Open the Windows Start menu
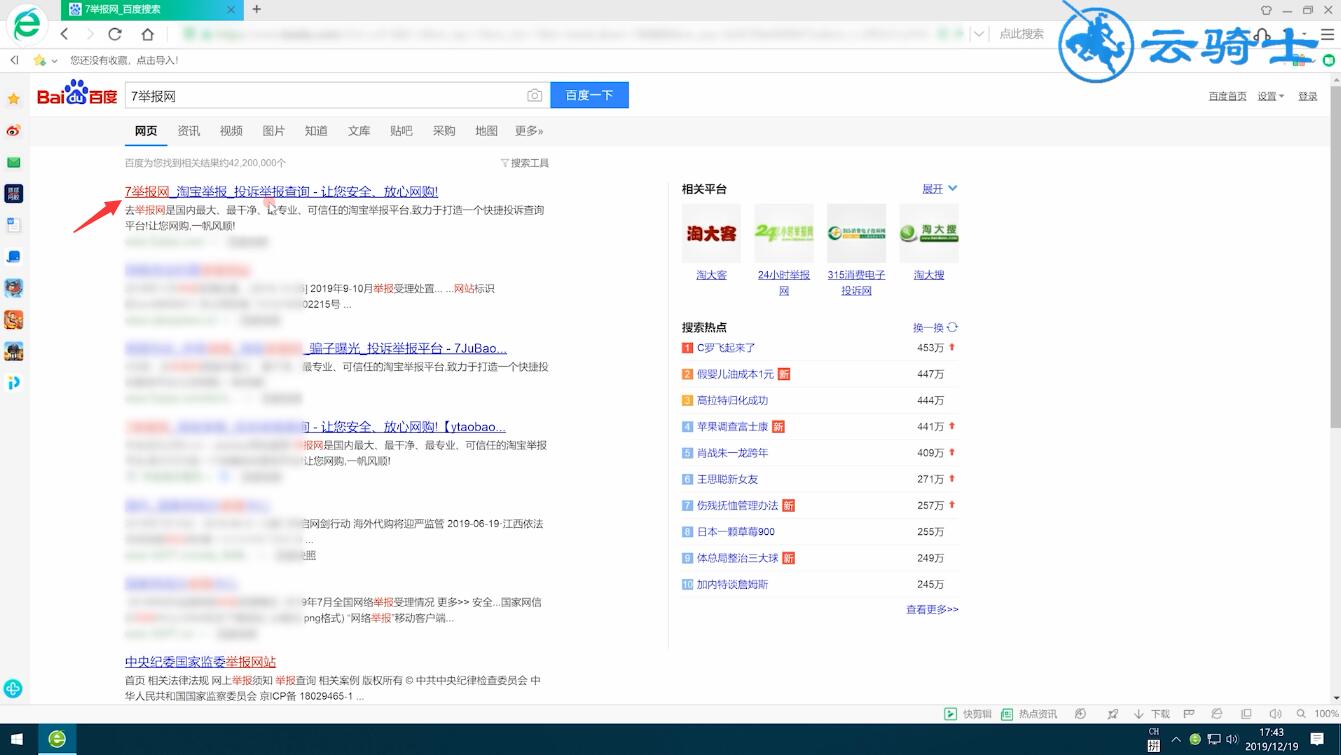This screenshot has width=1341, height=755. (18, 739)
